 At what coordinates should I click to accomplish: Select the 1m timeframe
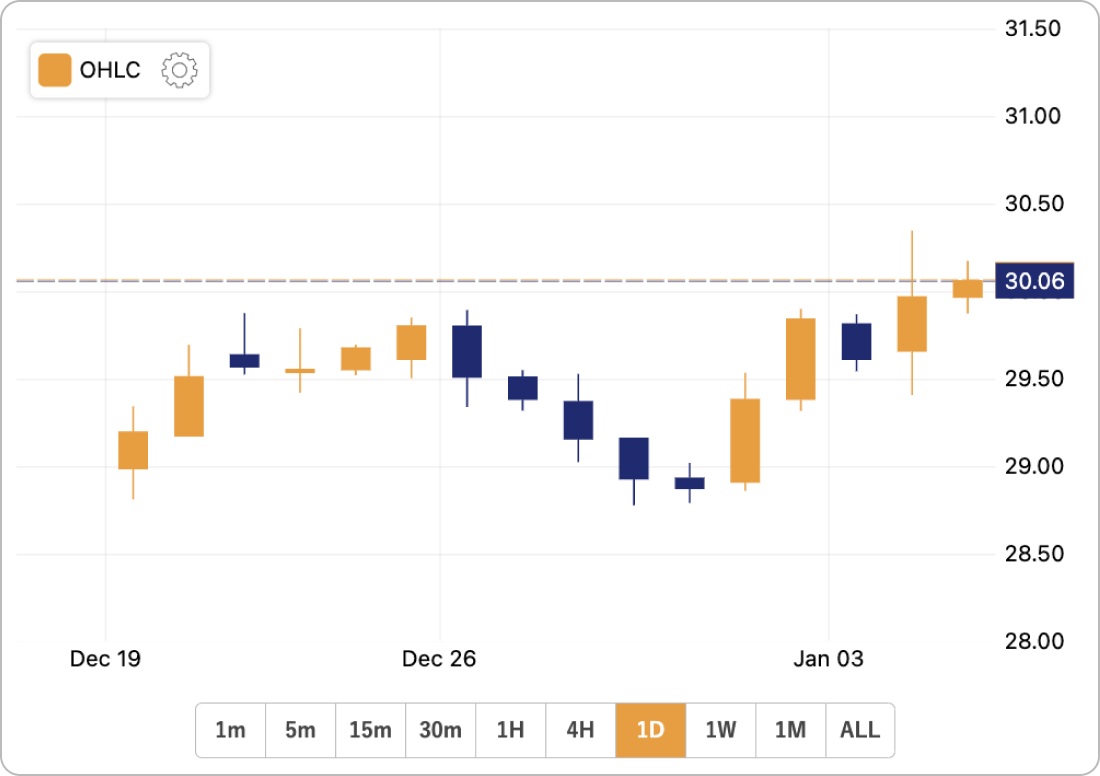(x=231, y=730)
